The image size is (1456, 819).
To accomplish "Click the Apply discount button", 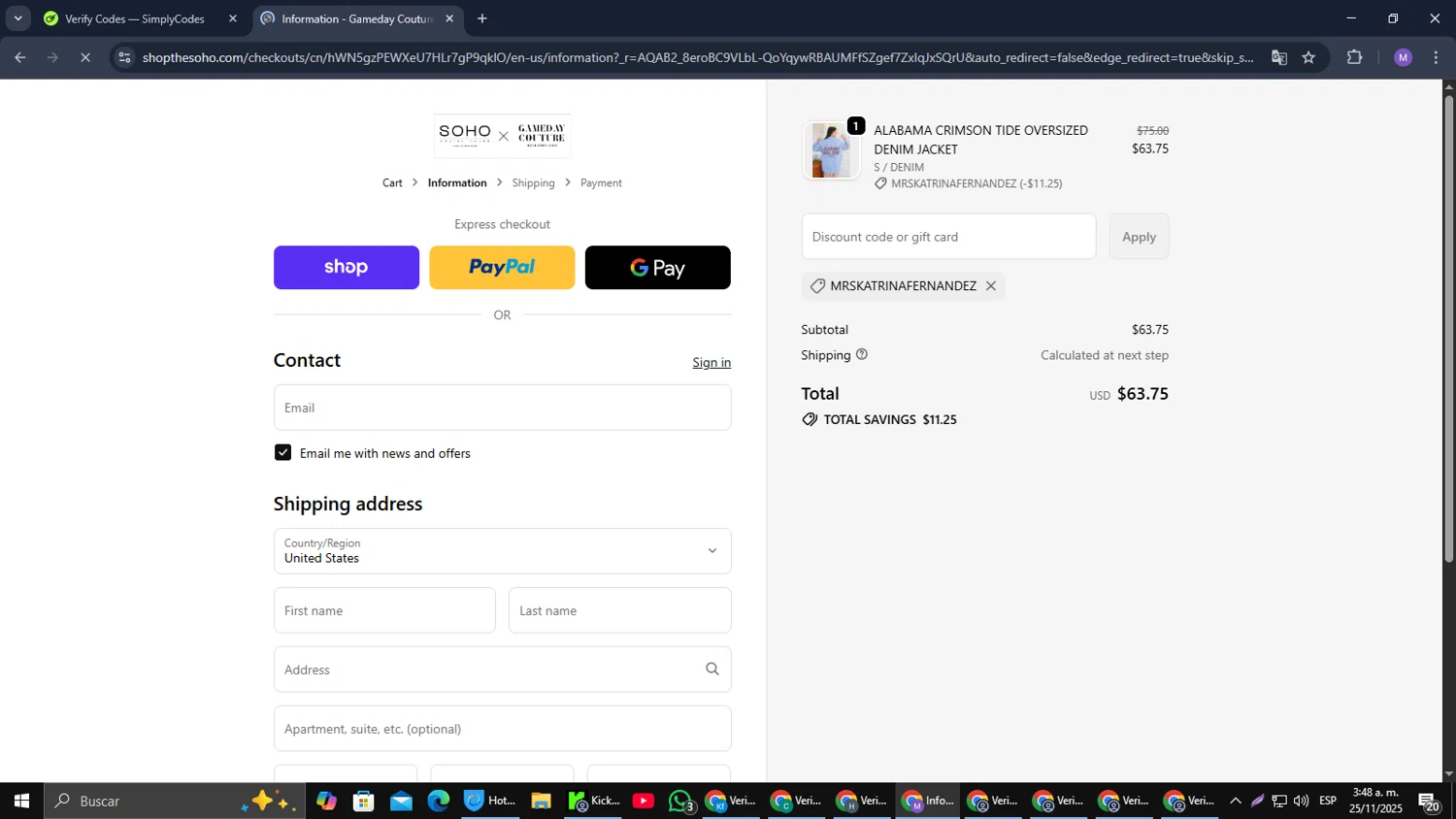I will [x=1139, y=237].
